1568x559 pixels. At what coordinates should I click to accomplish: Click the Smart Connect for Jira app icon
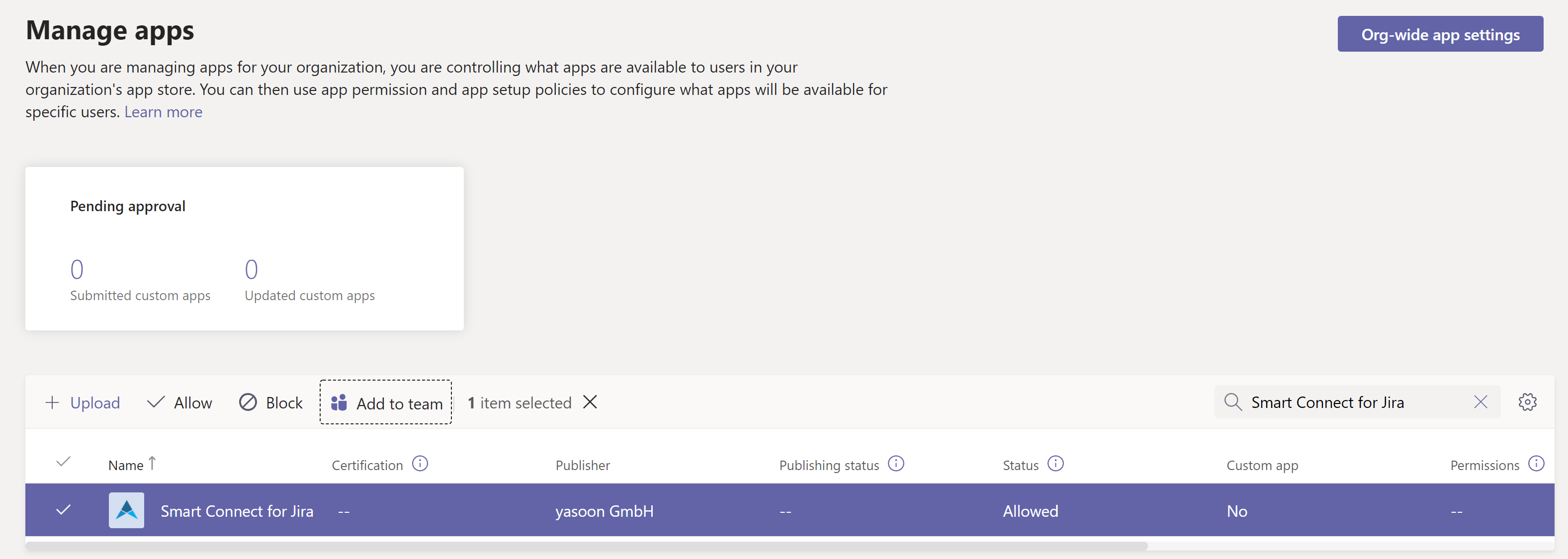(127, 510)
